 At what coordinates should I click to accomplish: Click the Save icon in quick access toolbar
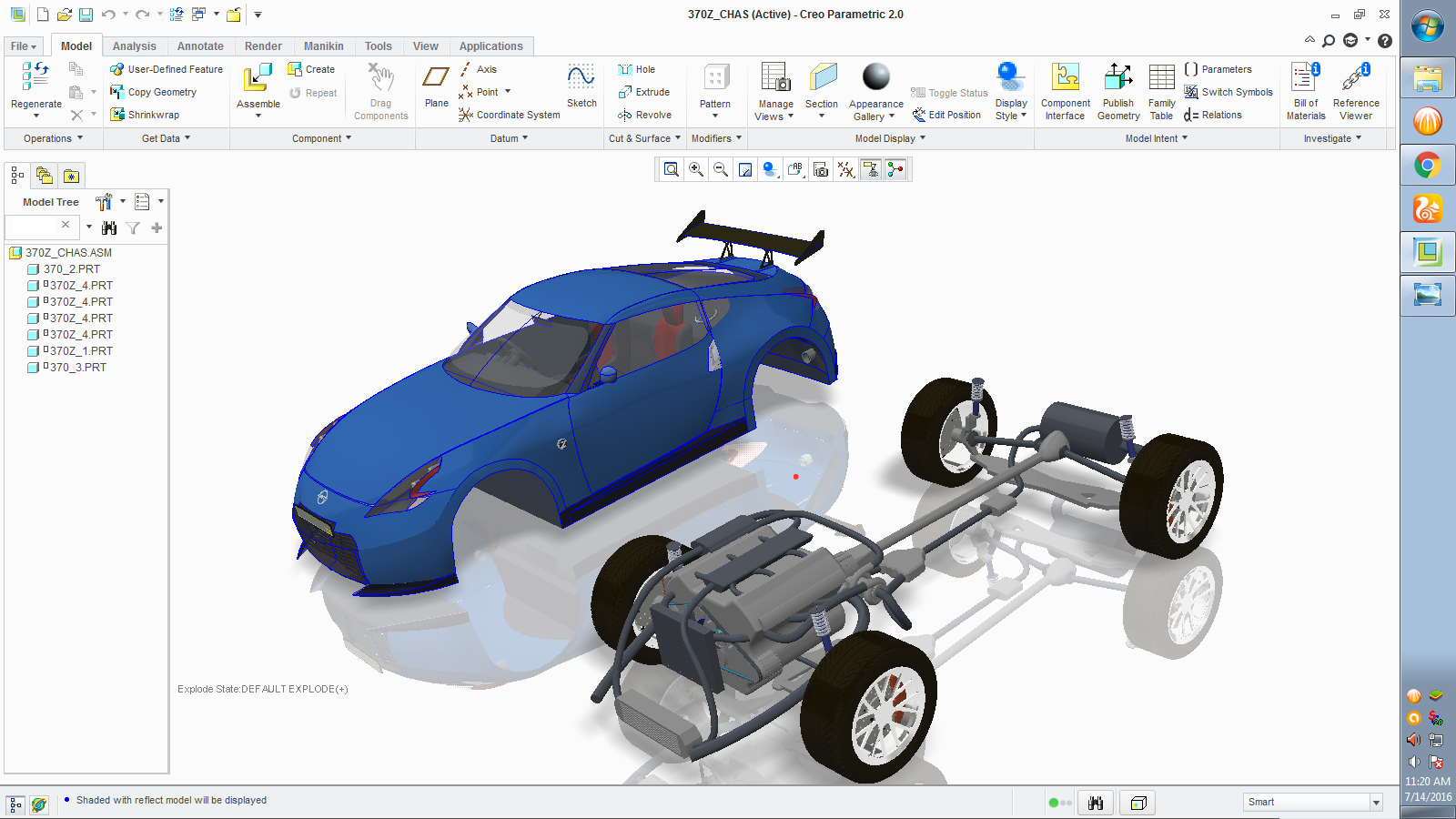pos(86,15)
